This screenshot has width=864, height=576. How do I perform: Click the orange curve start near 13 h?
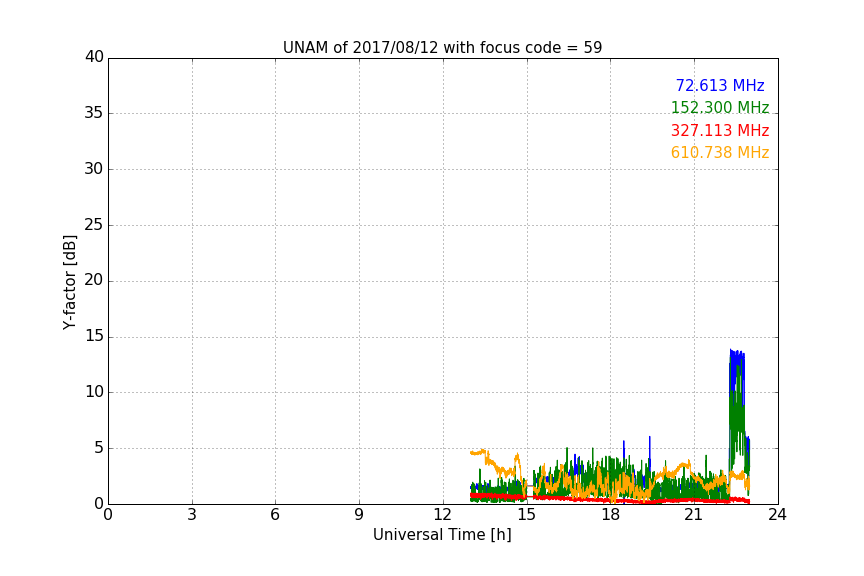click(472, 453)
